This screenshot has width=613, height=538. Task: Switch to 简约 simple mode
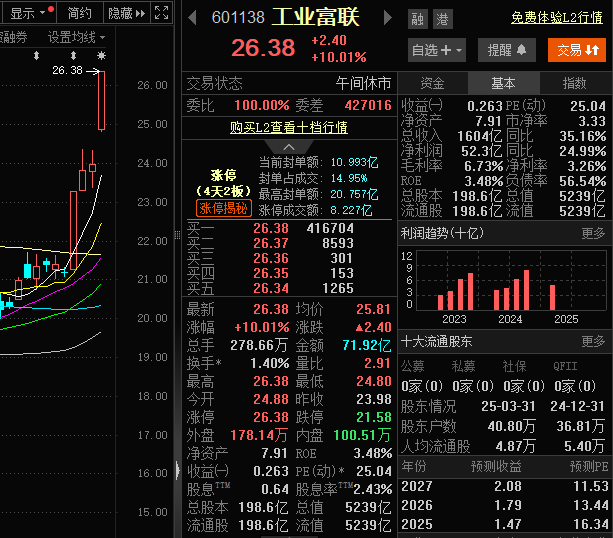click(x=80, y=13)
